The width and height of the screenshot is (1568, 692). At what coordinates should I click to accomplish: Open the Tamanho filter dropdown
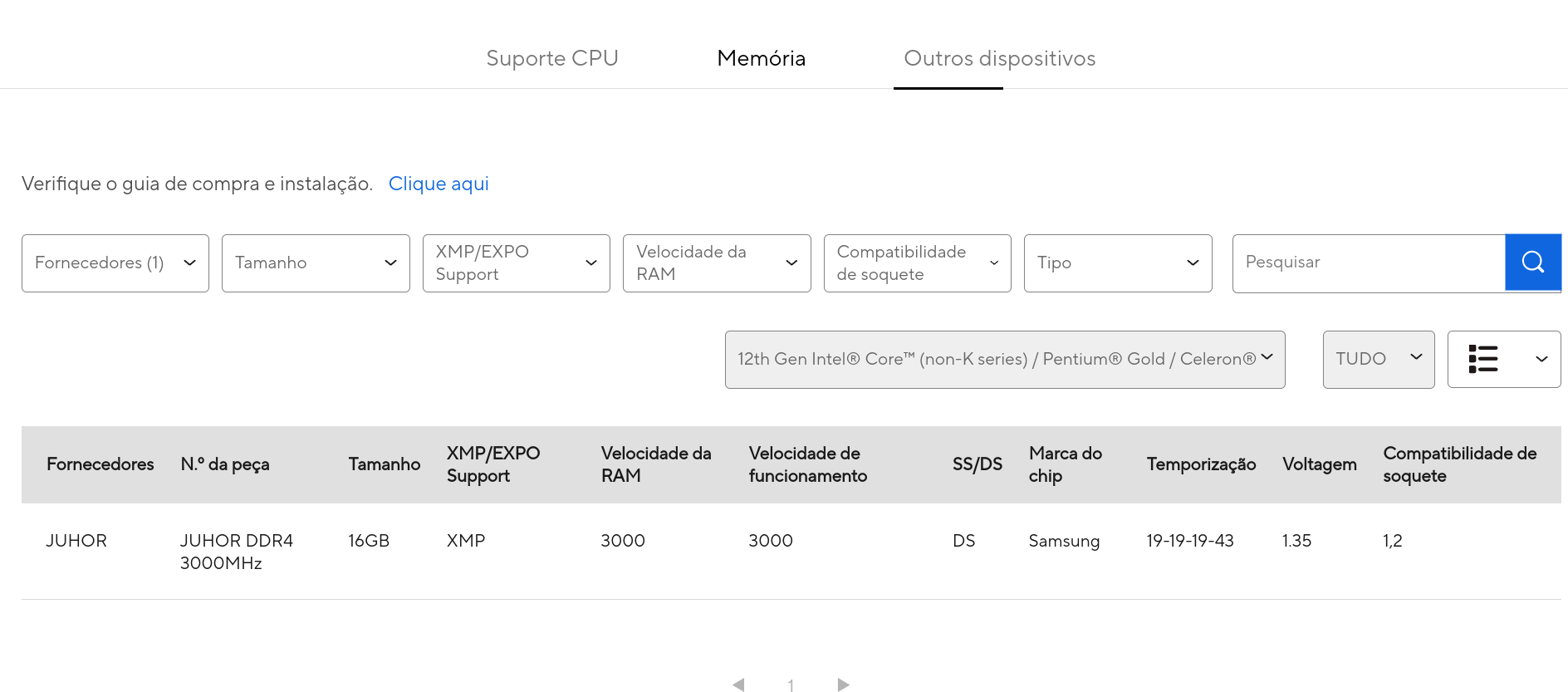(316, 263)
